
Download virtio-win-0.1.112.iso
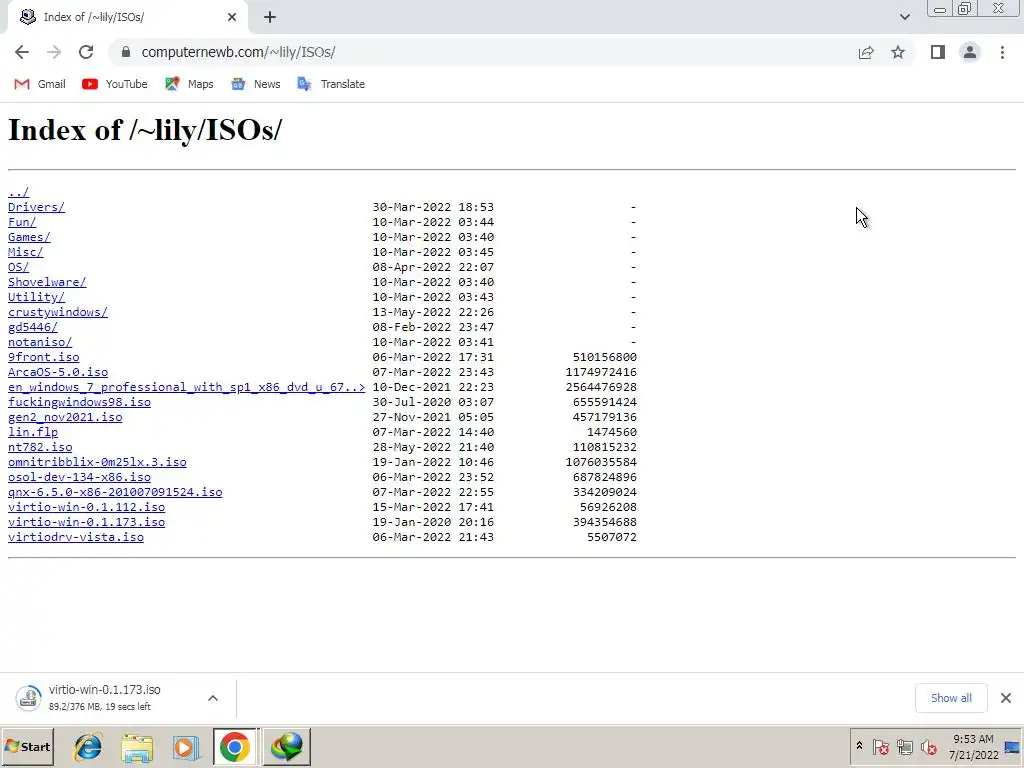tap(86, 507)
